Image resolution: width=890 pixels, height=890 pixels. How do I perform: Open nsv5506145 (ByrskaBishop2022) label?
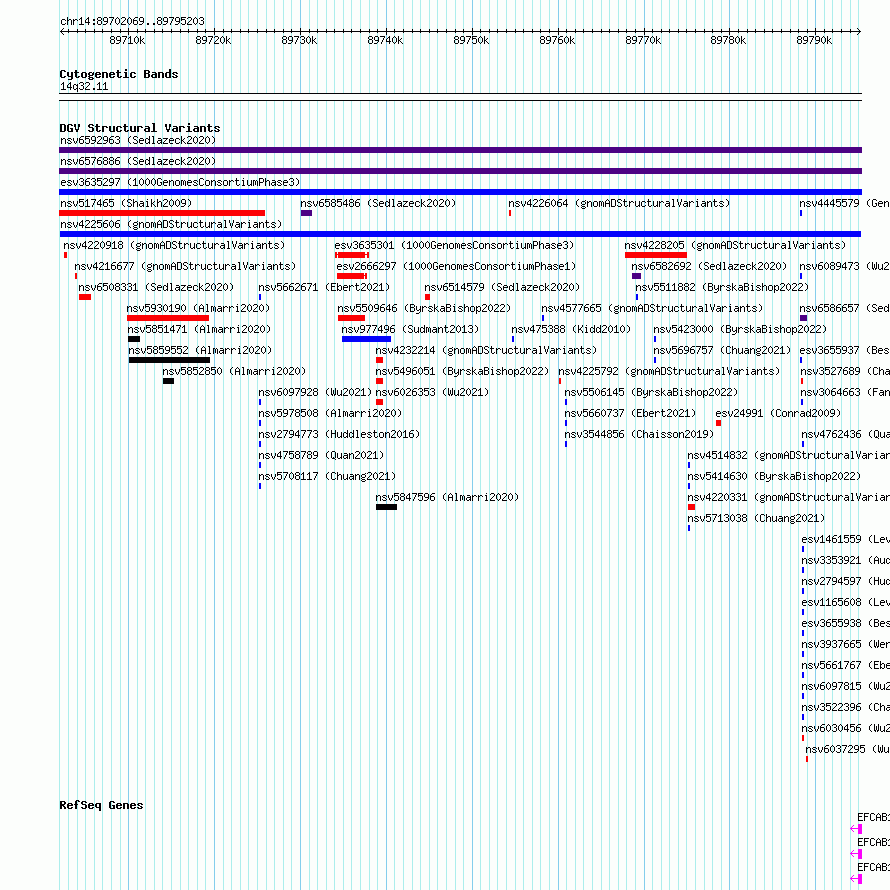651,392
